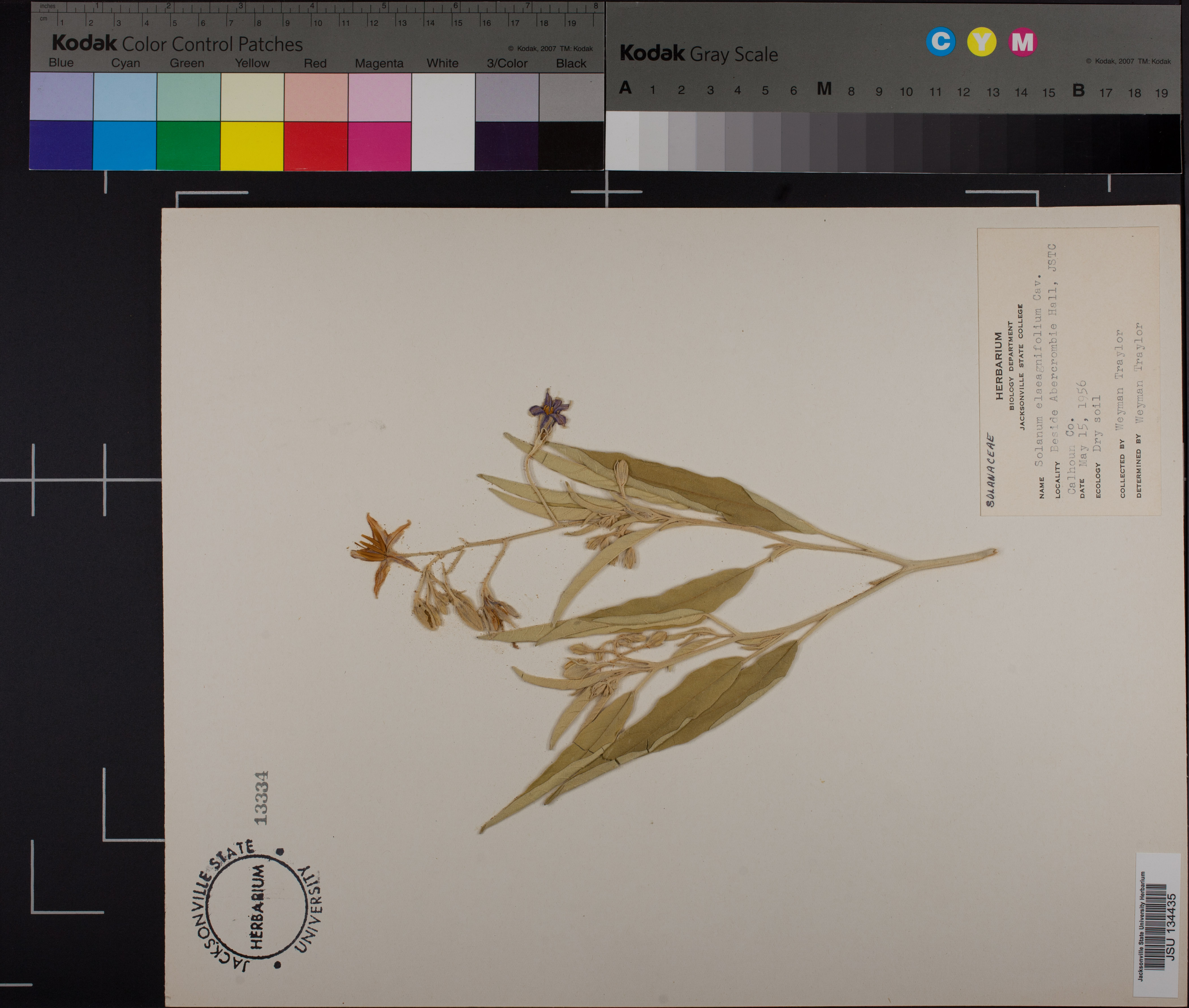Image resolution: width=1189 pixels, height=1008 pixels.
Task: Click 'Weyman Traylor' after DETERMINED BY
Action: pyautogui.click(x=1139, y=373)
